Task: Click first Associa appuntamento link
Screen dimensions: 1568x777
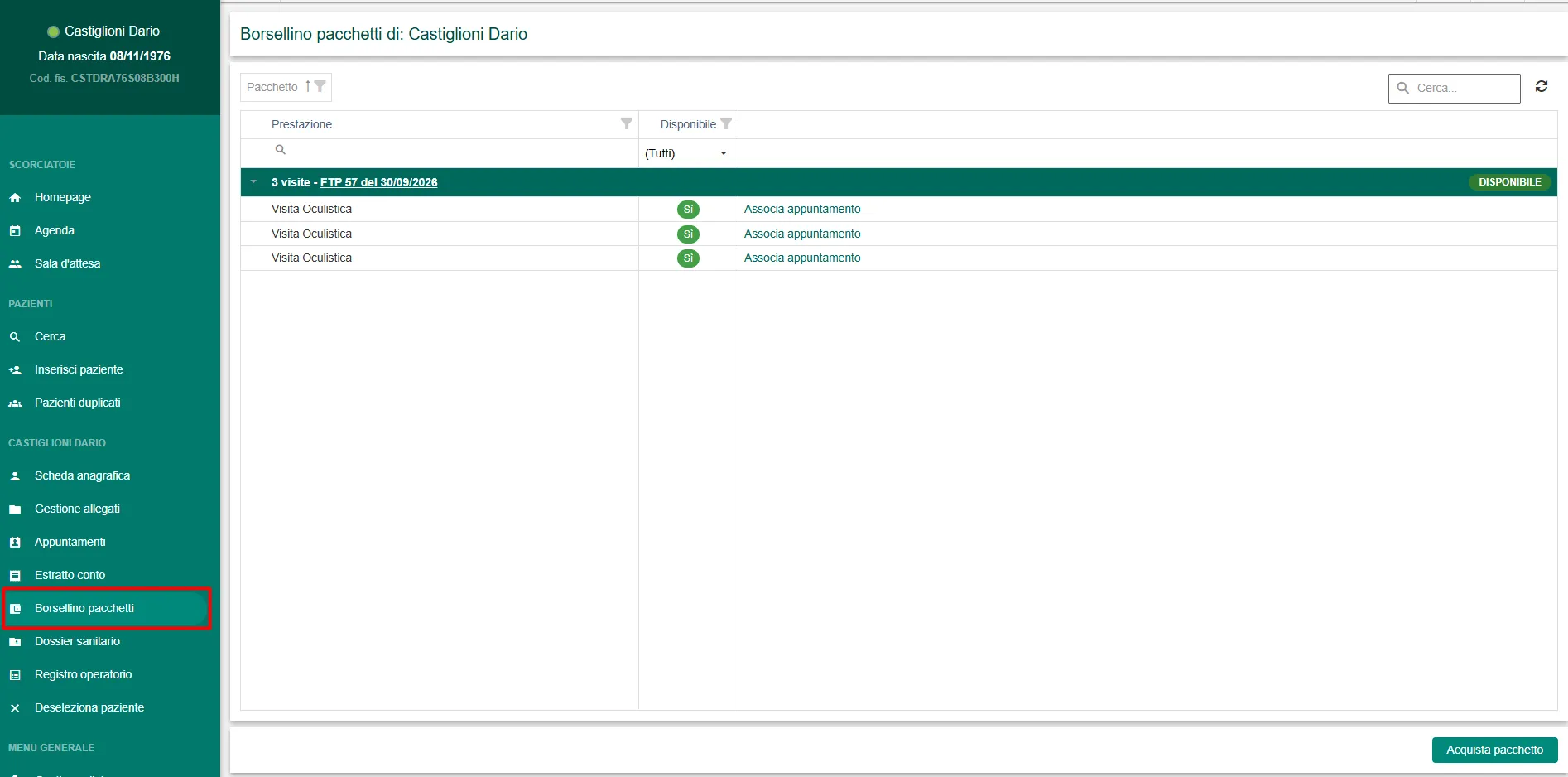Action: pos(802,209)
